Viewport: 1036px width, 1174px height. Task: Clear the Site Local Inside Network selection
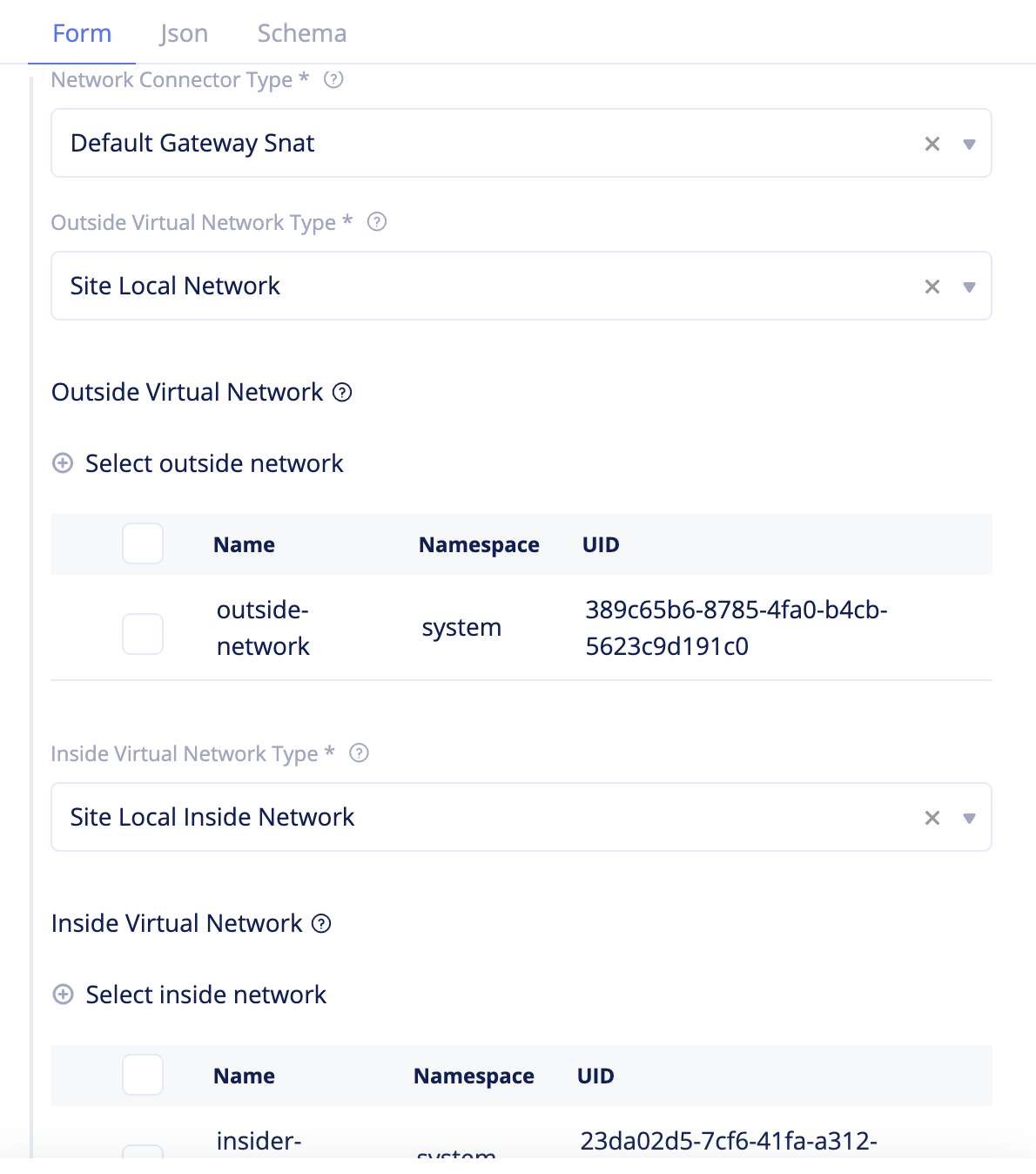[x=932, y=817]
